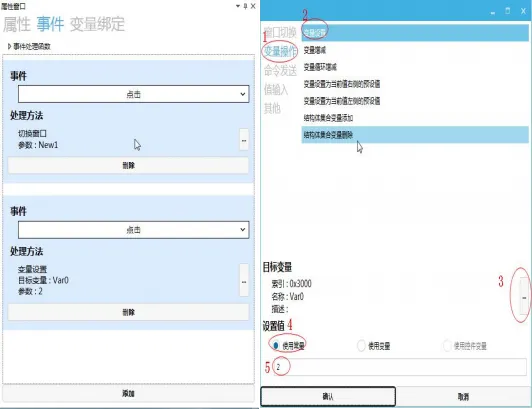This screenshot has height=409, width=532.
Task: Focus the set-value input containing 2
Action: pos(400,367)
